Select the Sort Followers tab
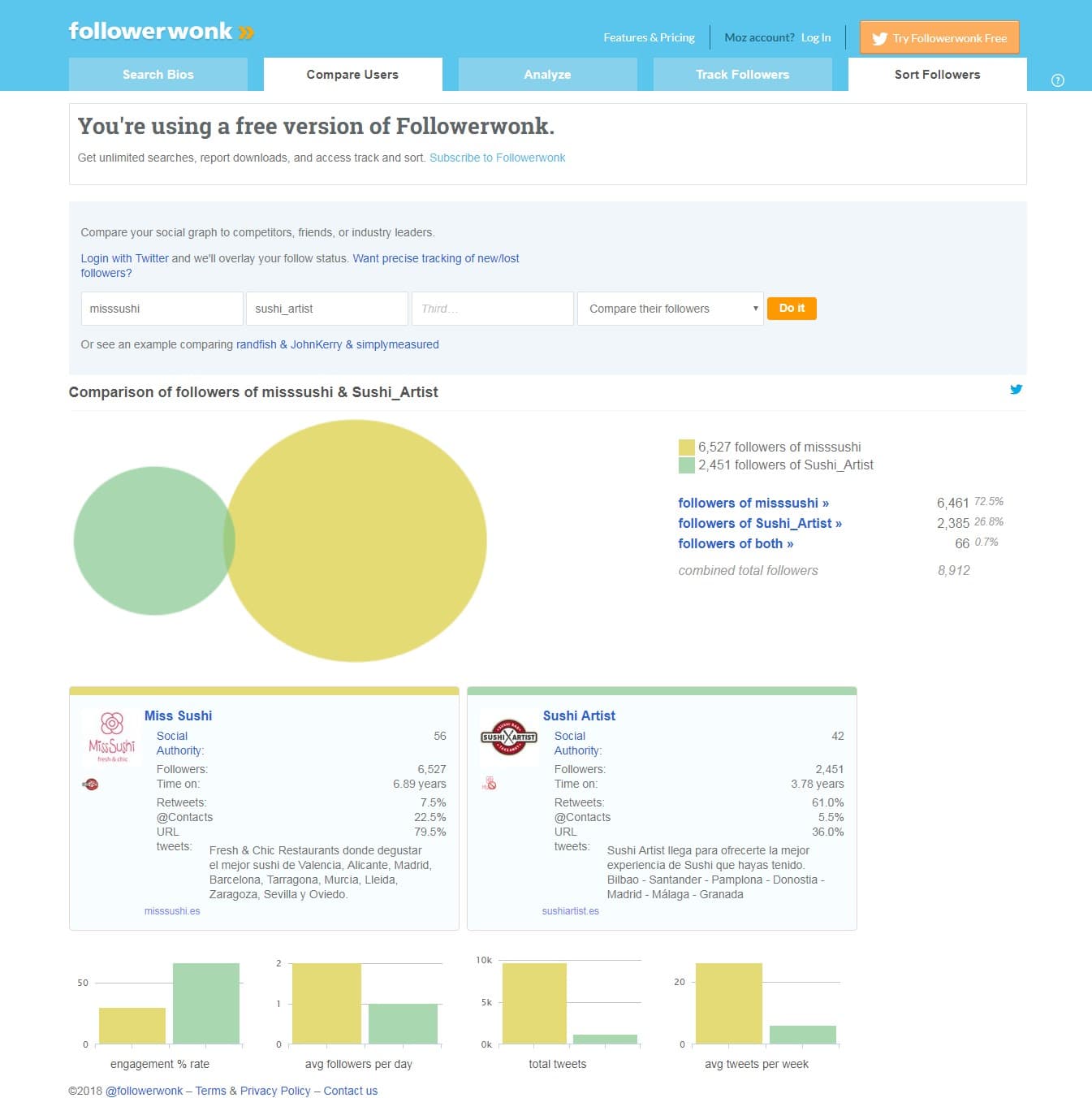The image size is (1092, 1098). 937,74
